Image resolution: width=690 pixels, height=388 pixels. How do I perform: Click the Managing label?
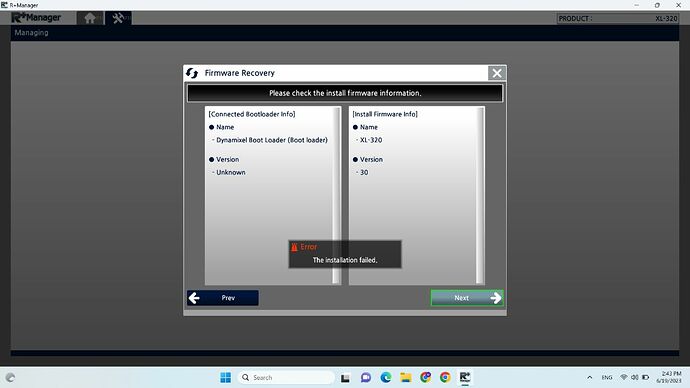point(31,33)
